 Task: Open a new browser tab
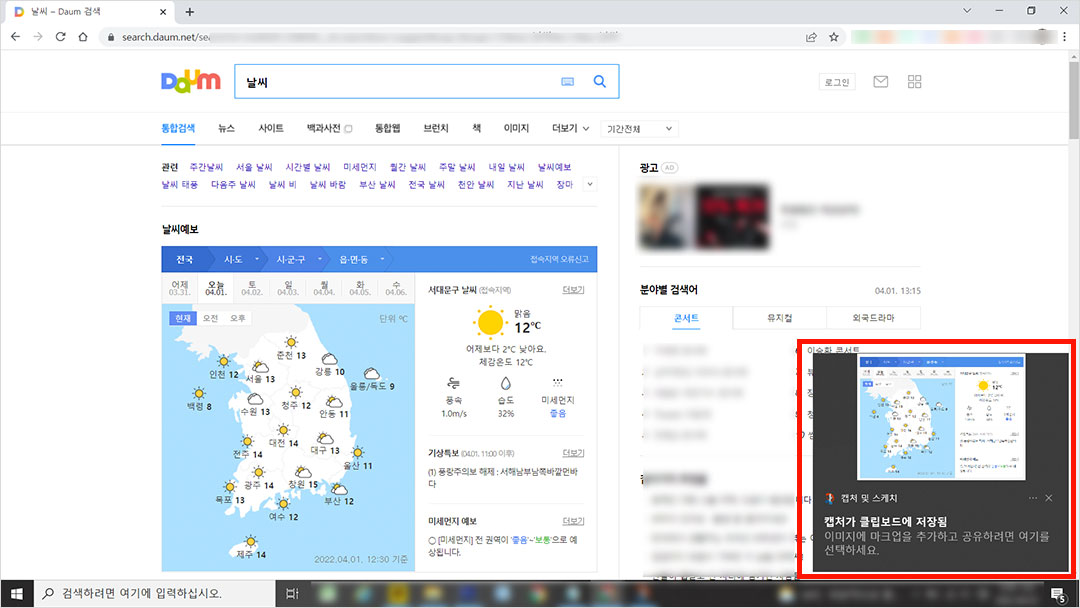click(x=189, y=12)
